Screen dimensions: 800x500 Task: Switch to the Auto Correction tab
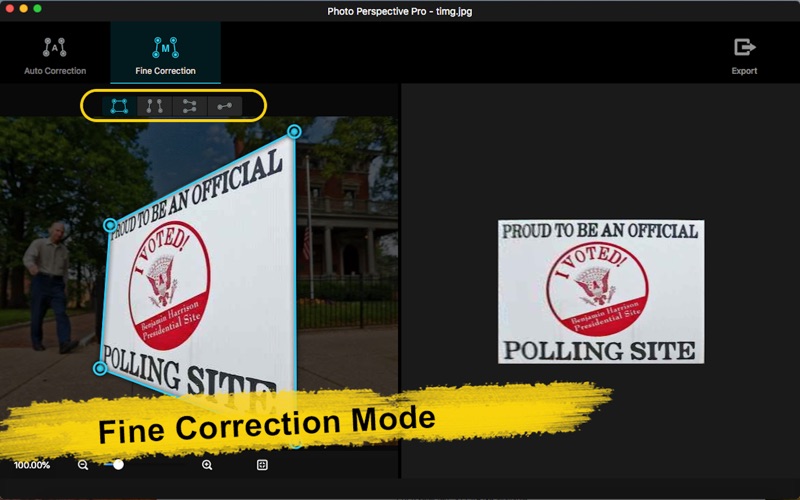click(x=55, y=54)
